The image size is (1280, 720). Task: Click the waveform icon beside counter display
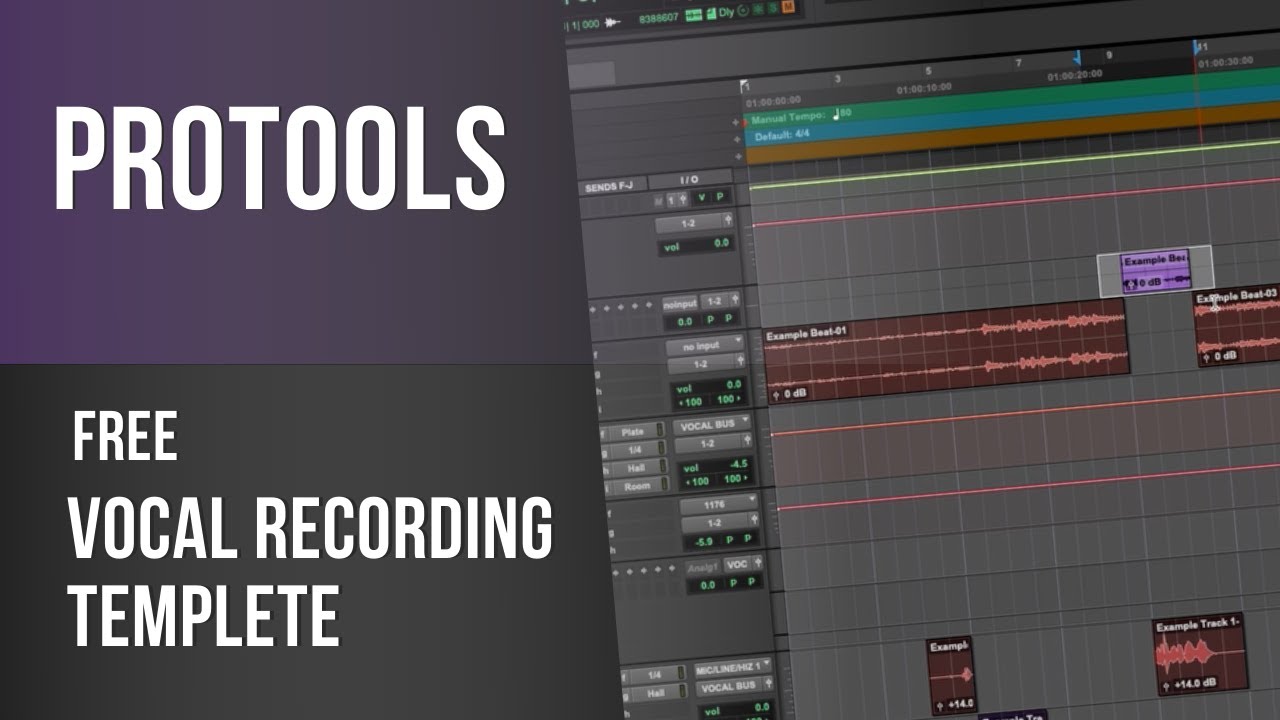(x=613, y=21)
